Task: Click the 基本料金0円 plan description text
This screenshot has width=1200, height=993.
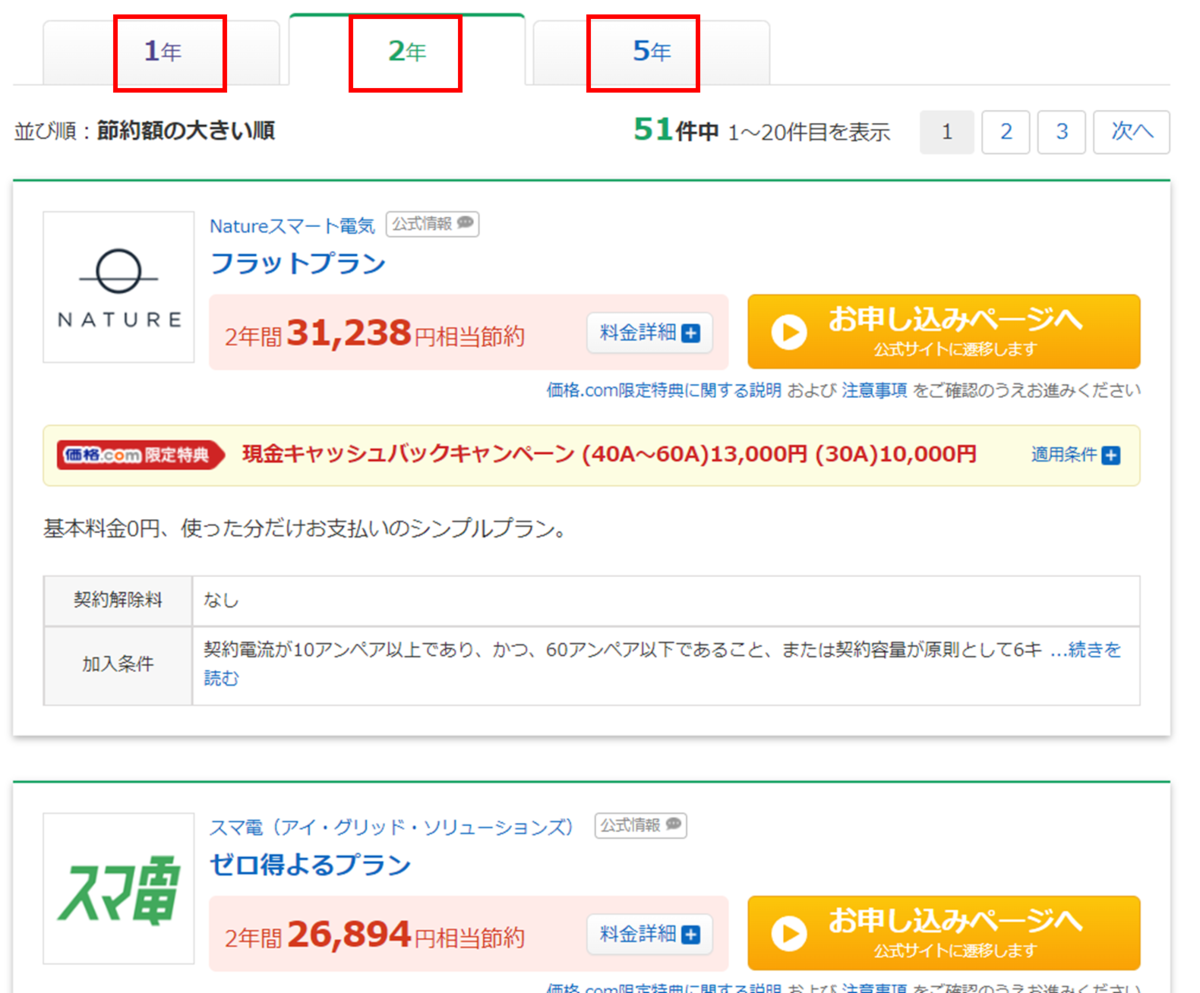Action: point(305,529)
